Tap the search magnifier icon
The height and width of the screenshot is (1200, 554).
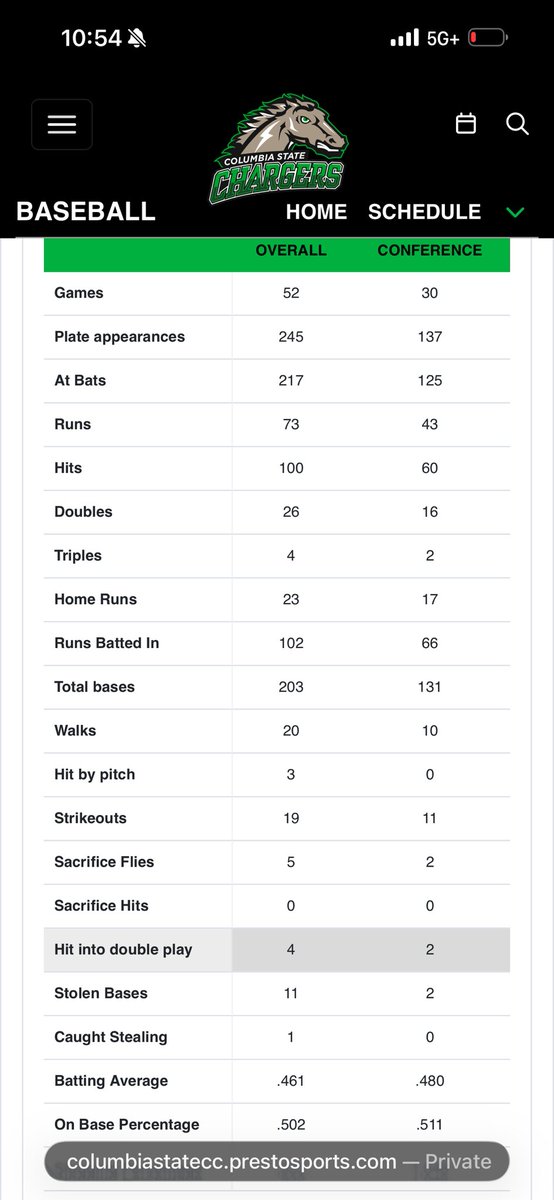pyautogui.click(x=517, y=123)
